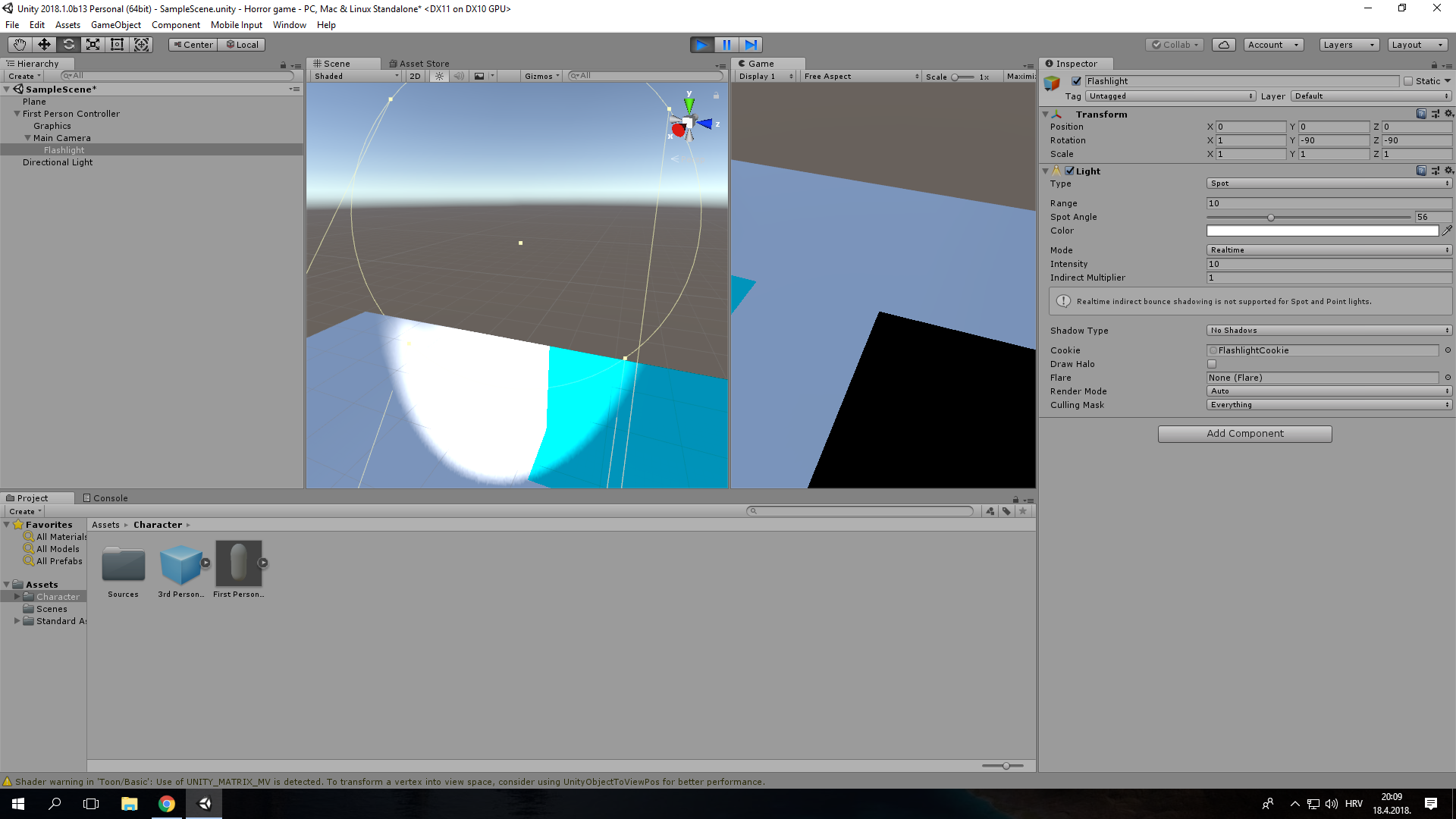Enable the Static checkbox
Image resolution: width=1456 pixels, height=819 pixels.
1408,81
